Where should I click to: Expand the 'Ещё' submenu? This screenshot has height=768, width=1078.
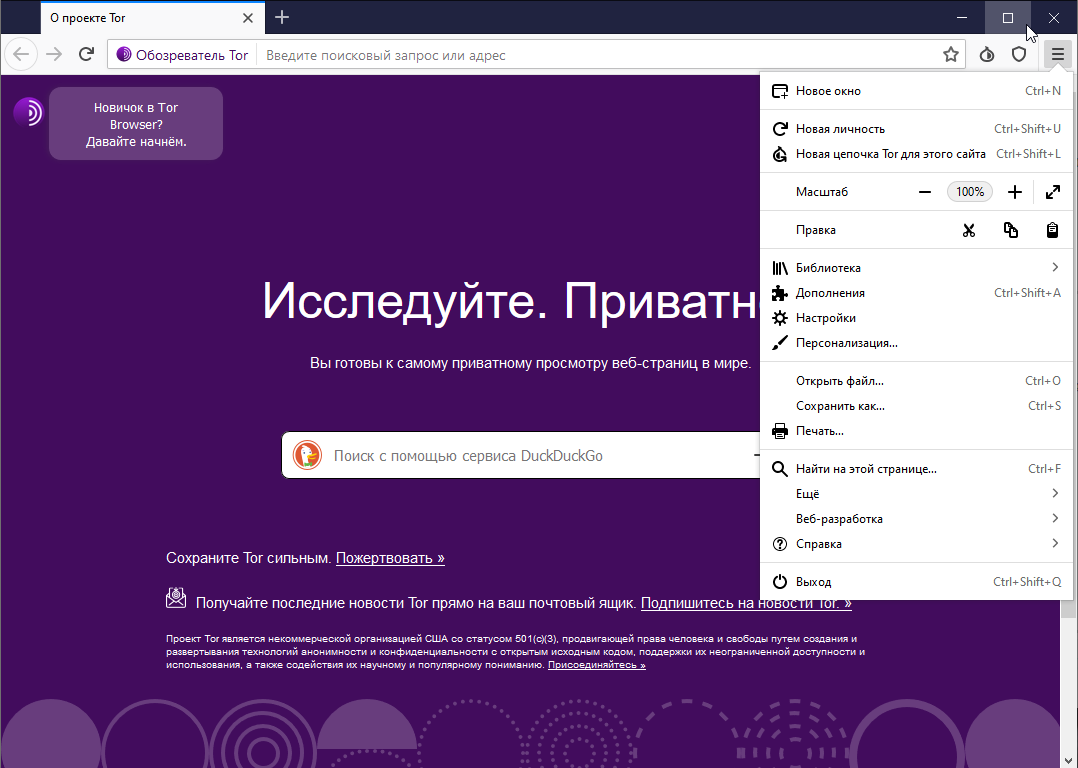pyautogui.click(x=916, y=494)
